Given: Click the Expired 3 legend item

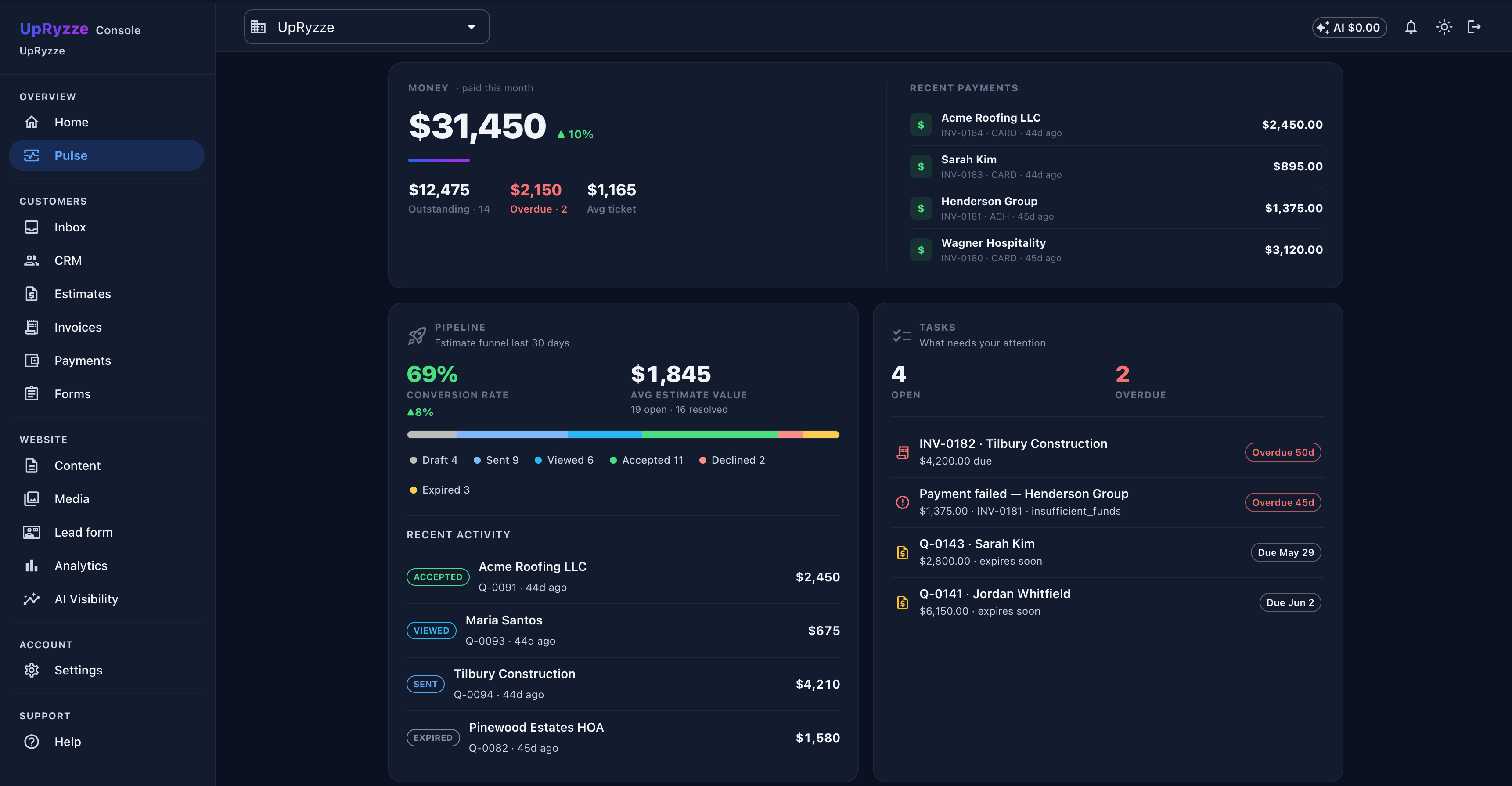Looking at the screenshot, I should [439, 490].
